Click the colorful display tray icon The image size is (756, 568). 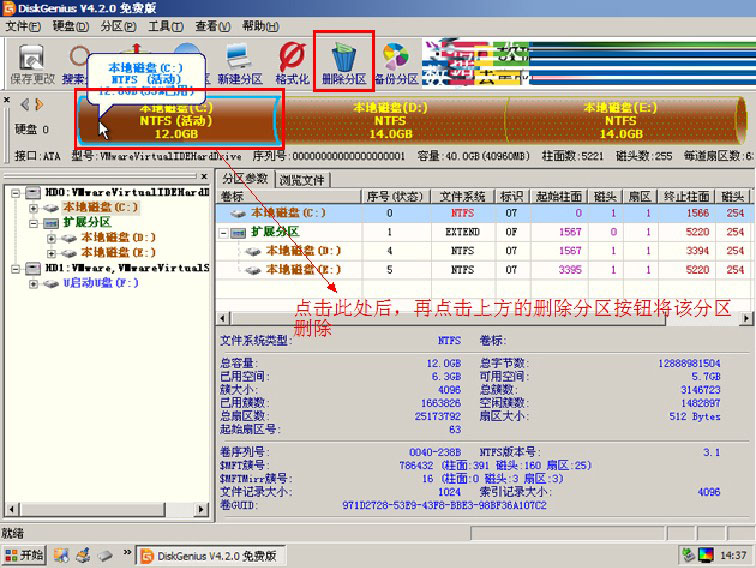pos(705,555)
